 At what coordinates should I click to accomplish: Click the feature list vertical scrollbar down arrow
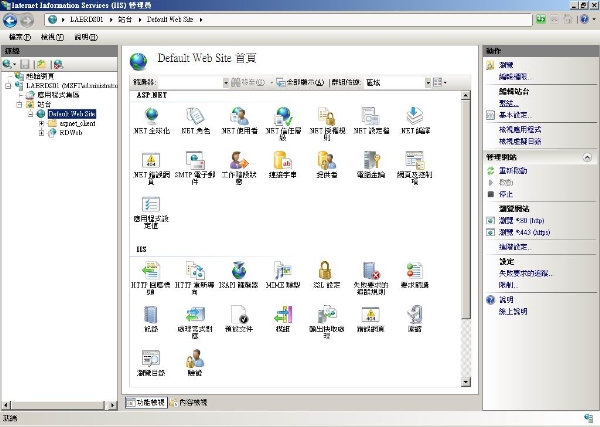pyautogui.click(x=466, y=381)
